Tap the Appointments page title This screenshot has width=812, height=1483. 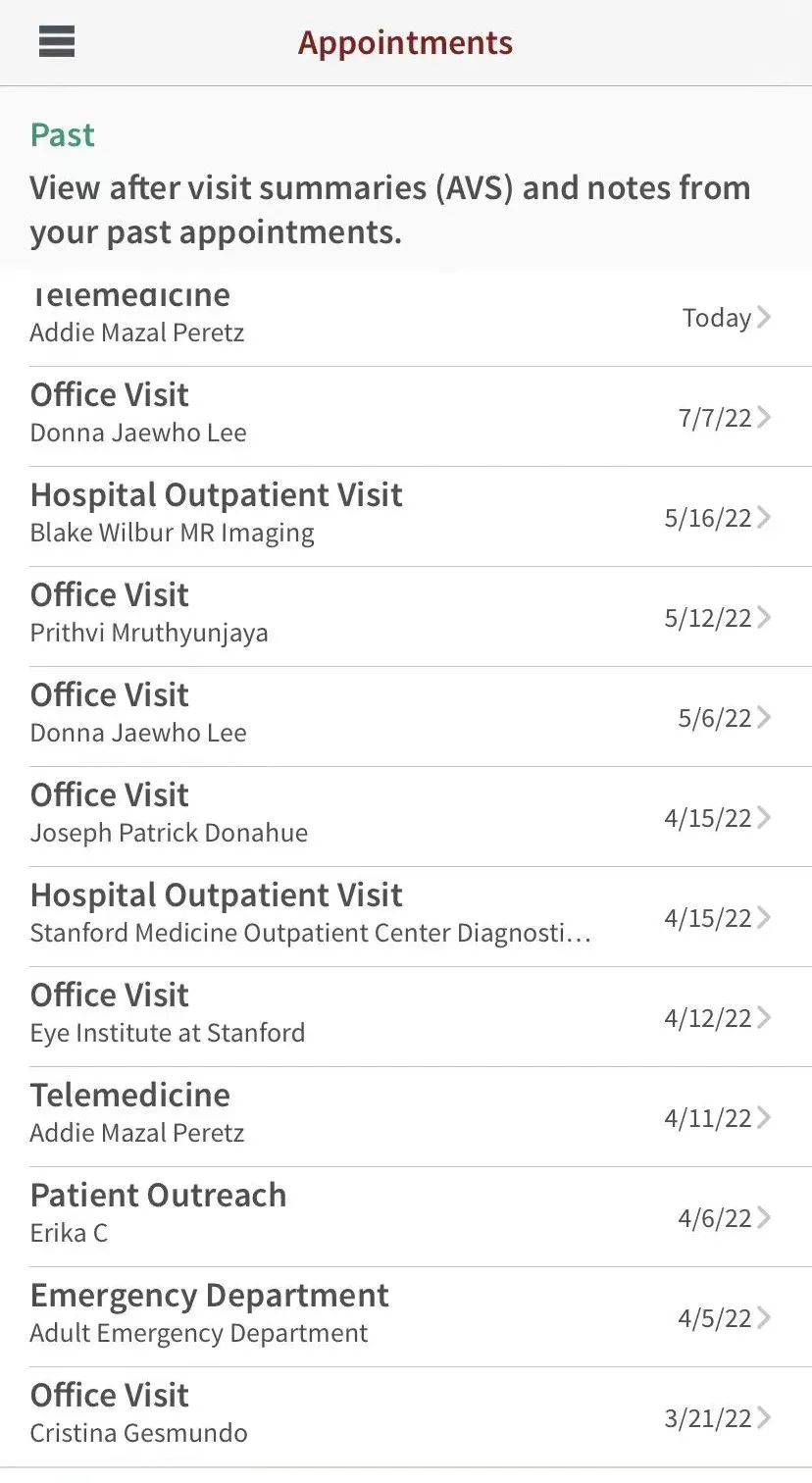(405, 43)
